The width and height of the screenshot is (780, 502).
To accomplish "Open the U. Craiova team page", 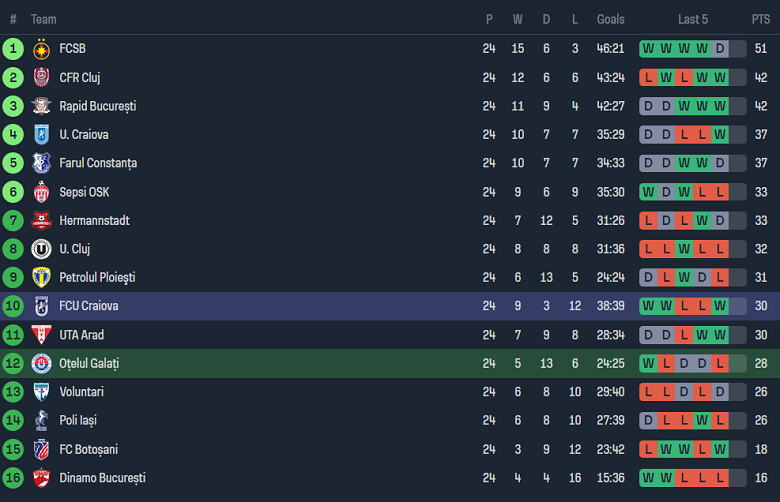I will pos(84,134).
